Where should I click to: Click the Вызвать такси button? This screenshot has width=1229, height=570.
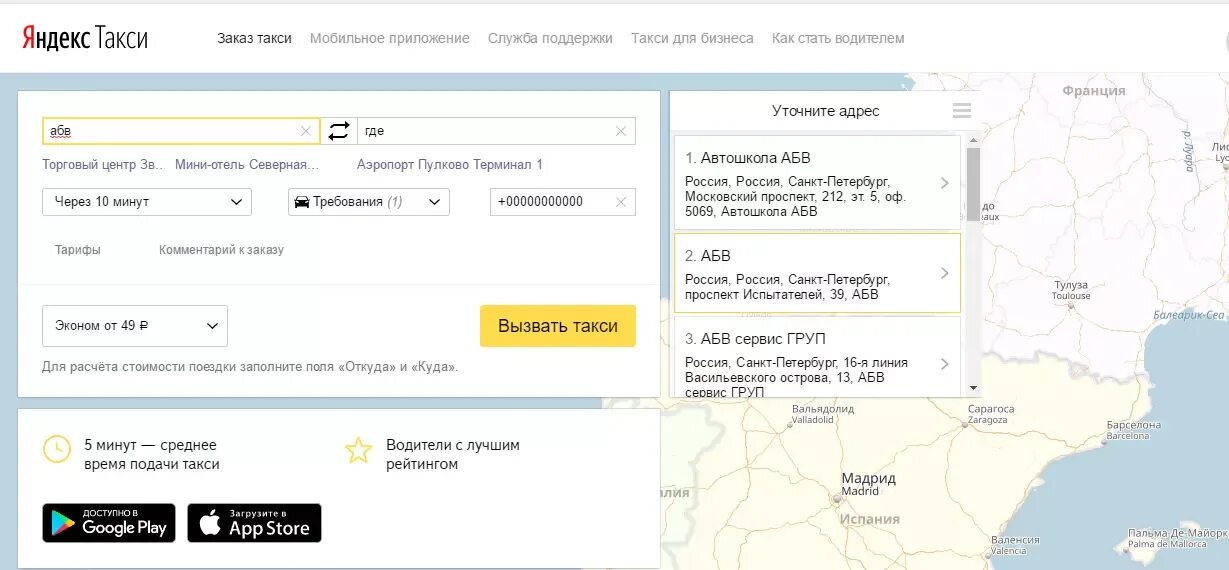(558, 326)
